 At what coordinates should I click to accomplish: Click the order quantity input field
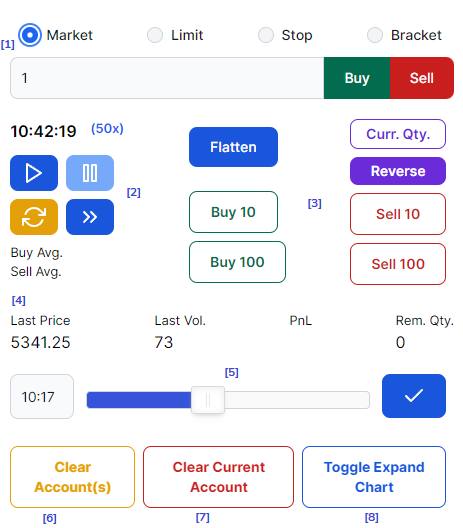(167, 78)
